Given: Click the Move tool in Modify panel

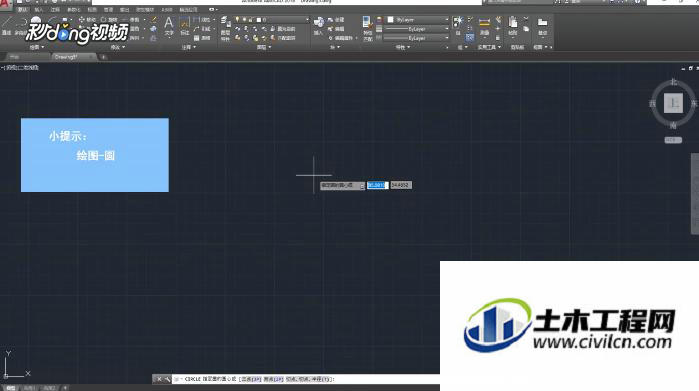Looking at the screenshot, I should coord(87,20).
